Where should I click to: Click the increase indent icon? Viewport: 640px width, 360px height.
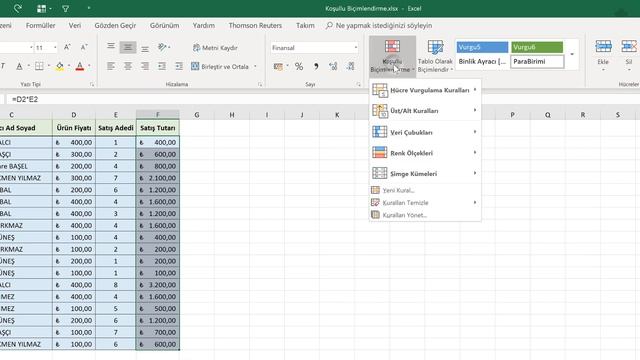(x=179, y=66)
